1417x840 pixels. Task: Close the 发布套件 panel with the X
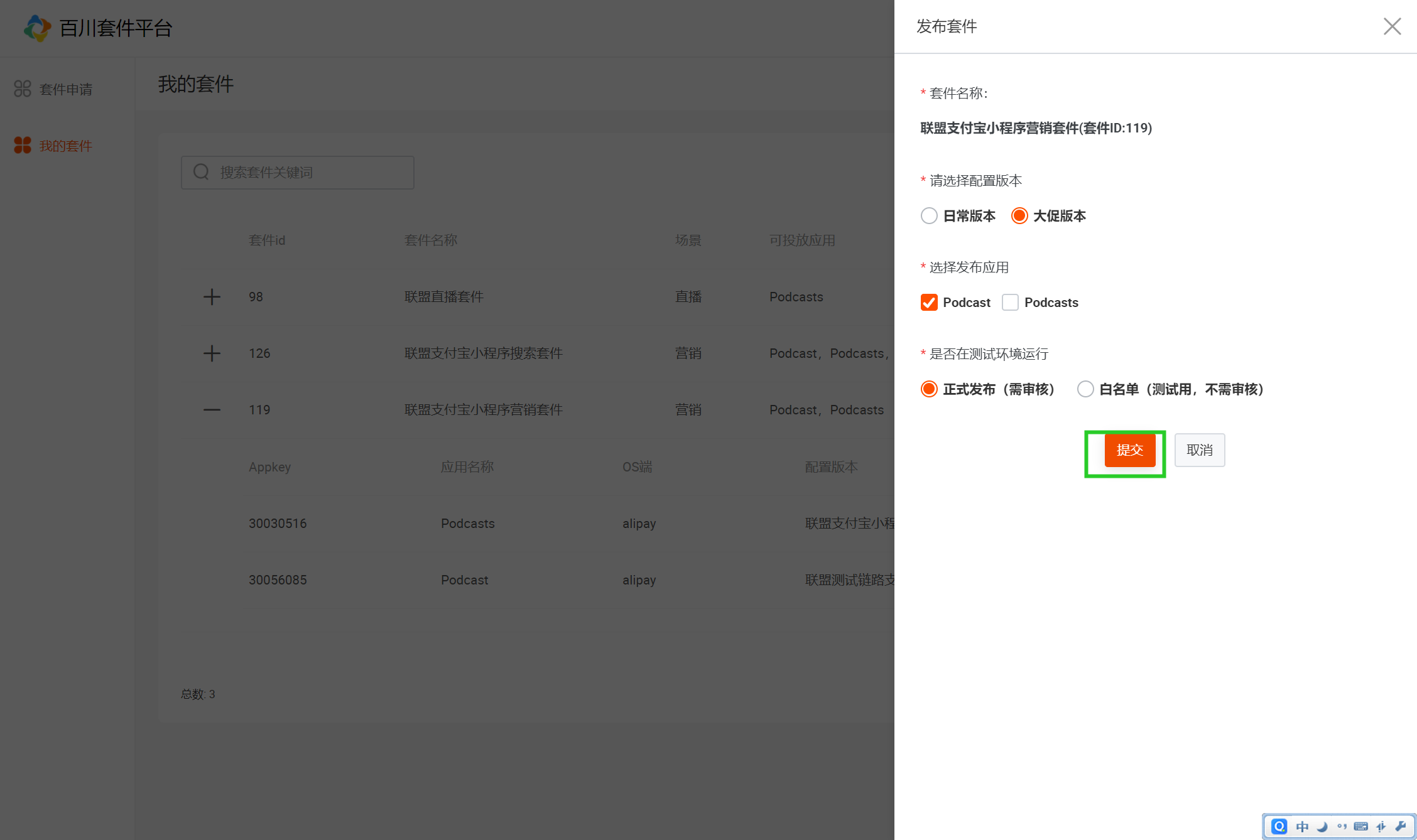point(1392,26)
